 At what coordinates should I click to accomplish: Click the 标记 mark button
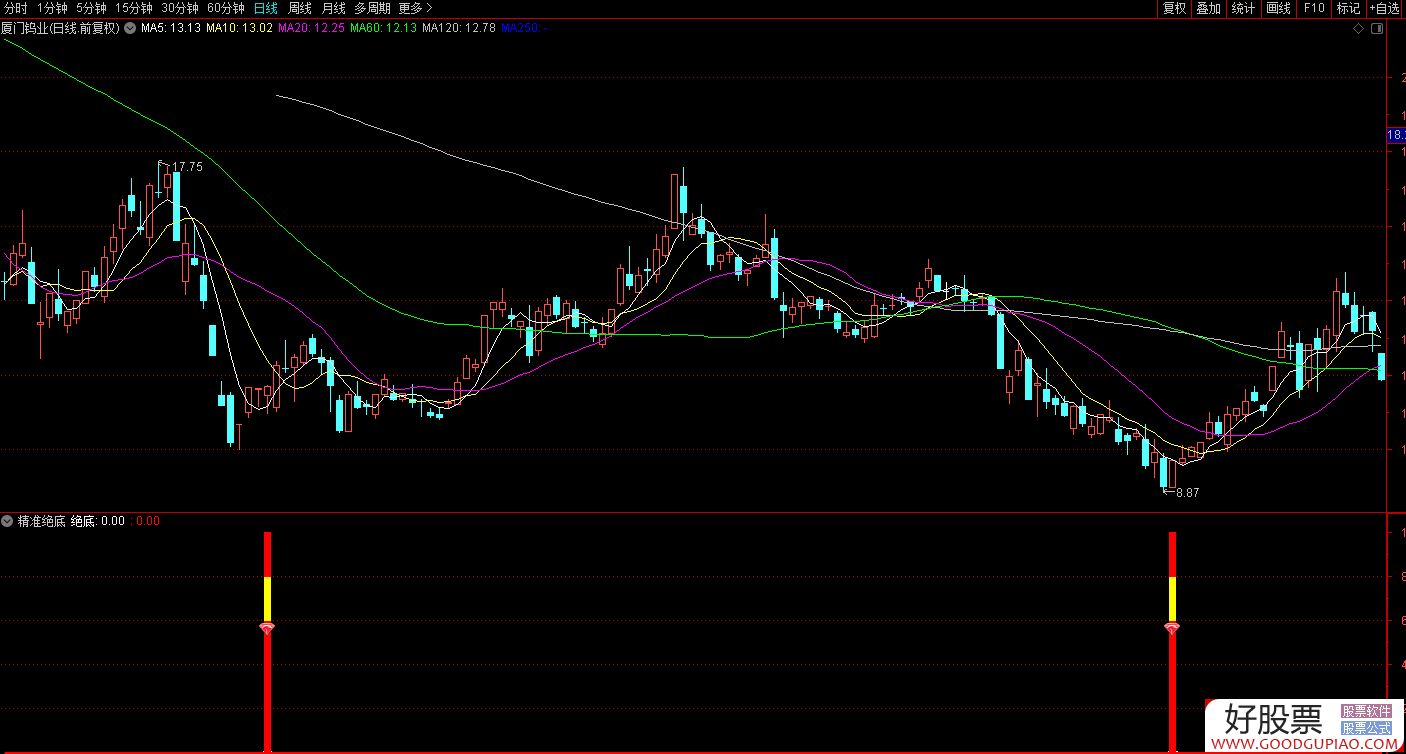(x=1348, y=8)
